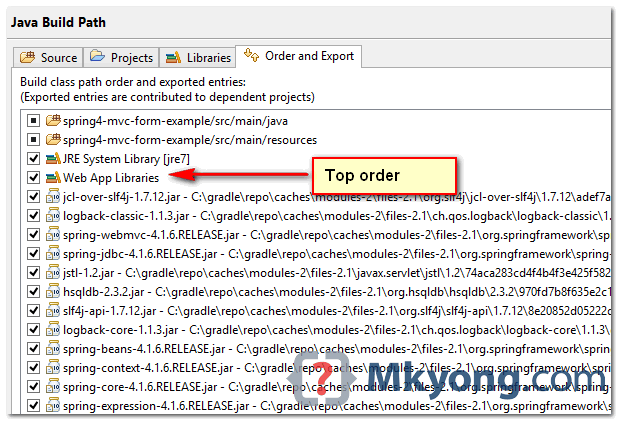Select Web App Libraries entry
Image resolution: width=618 pixels, height=421 pixels.
111,178
